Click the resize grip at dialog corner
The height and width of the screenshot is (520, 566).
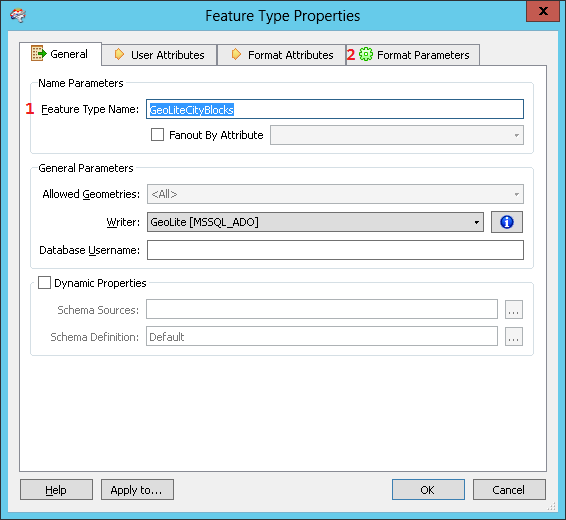[x=551, y=506]
